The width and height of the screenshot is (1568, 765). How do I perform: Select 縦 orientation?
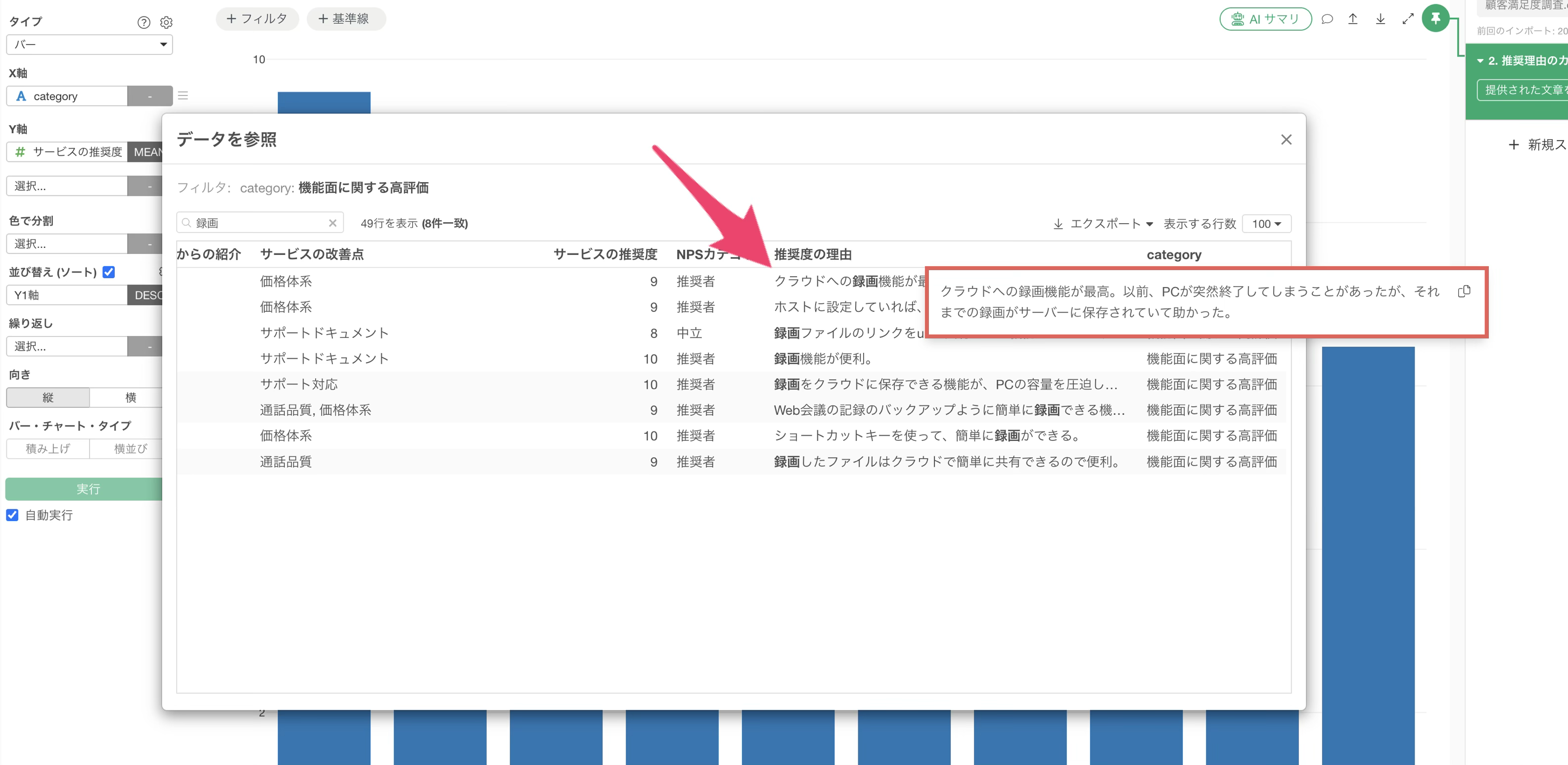pos(48,397)
